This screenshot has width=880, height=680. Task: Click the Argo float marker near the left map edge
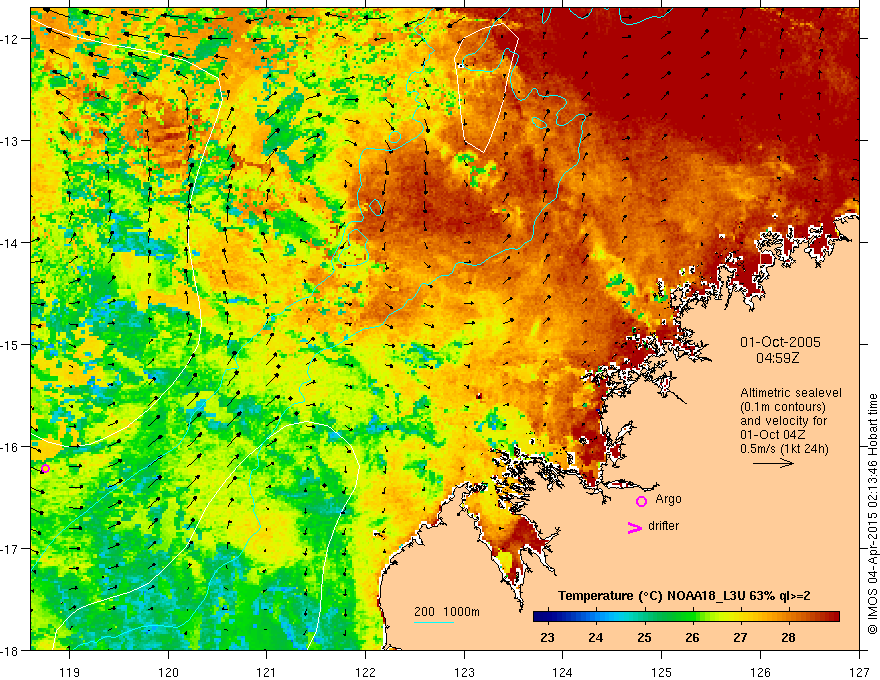coord(45,468)
